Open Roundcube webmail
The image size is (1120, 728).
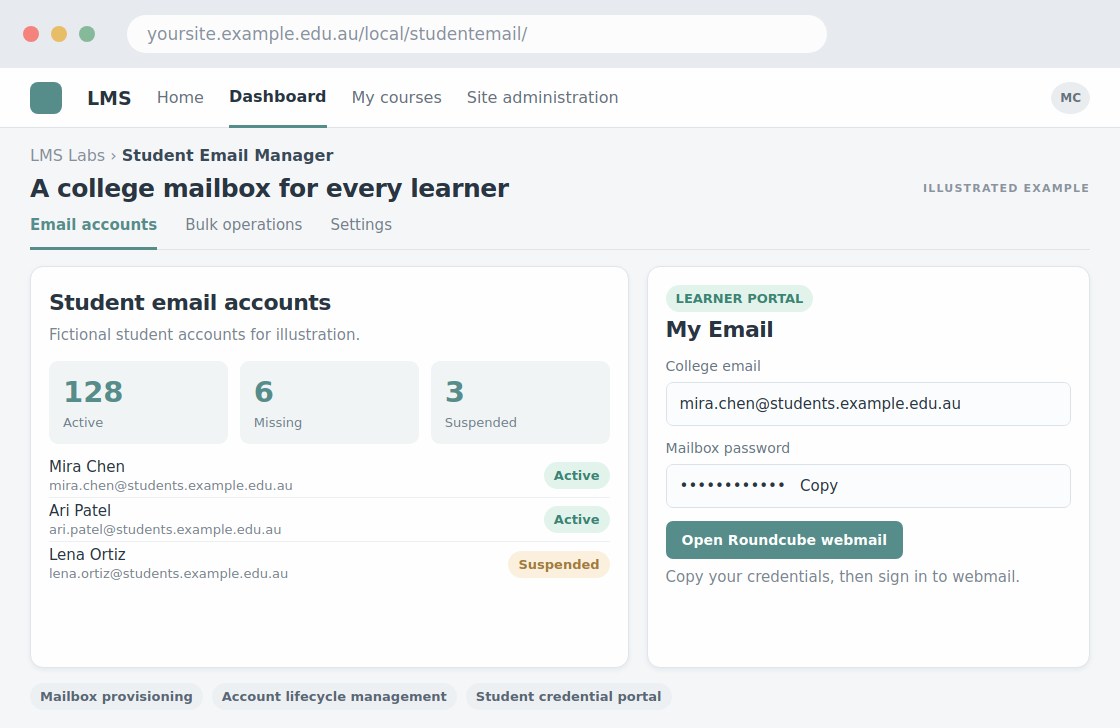[784, 540]
